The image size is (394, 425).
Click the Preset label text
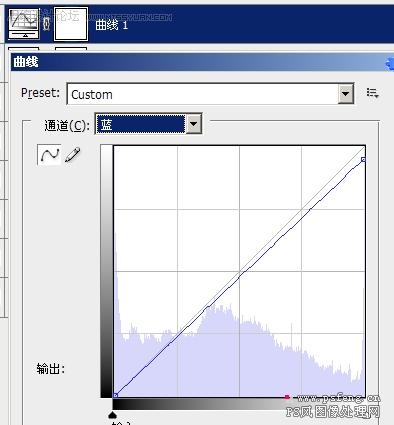click(x=40, y=93)
